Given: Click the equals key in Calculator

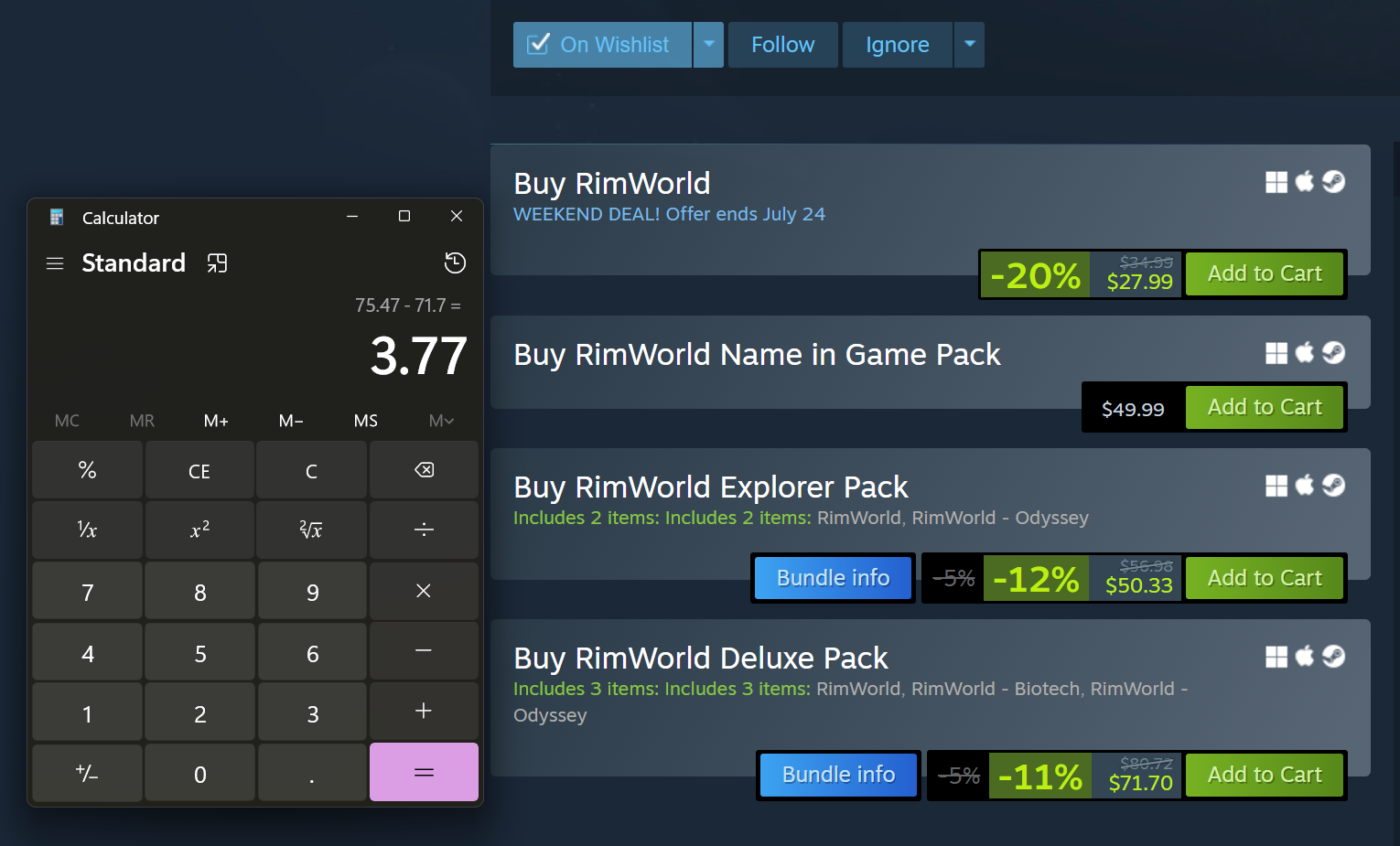Looking at the screenshot, I should [x=424, y=772].
